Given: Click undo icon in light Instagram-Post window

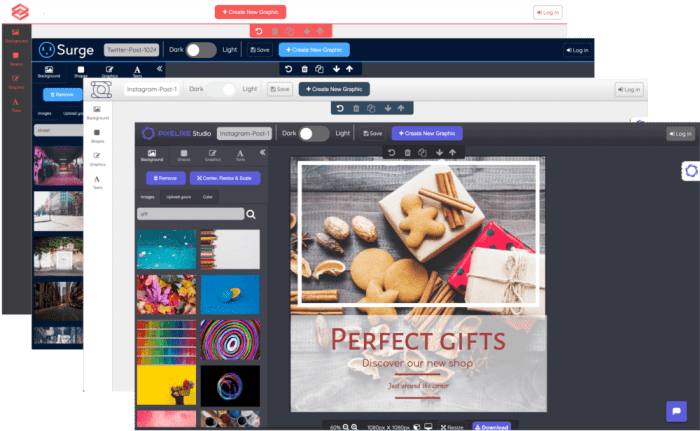Looking at the screenshot, I should click(x=340, y=108).
